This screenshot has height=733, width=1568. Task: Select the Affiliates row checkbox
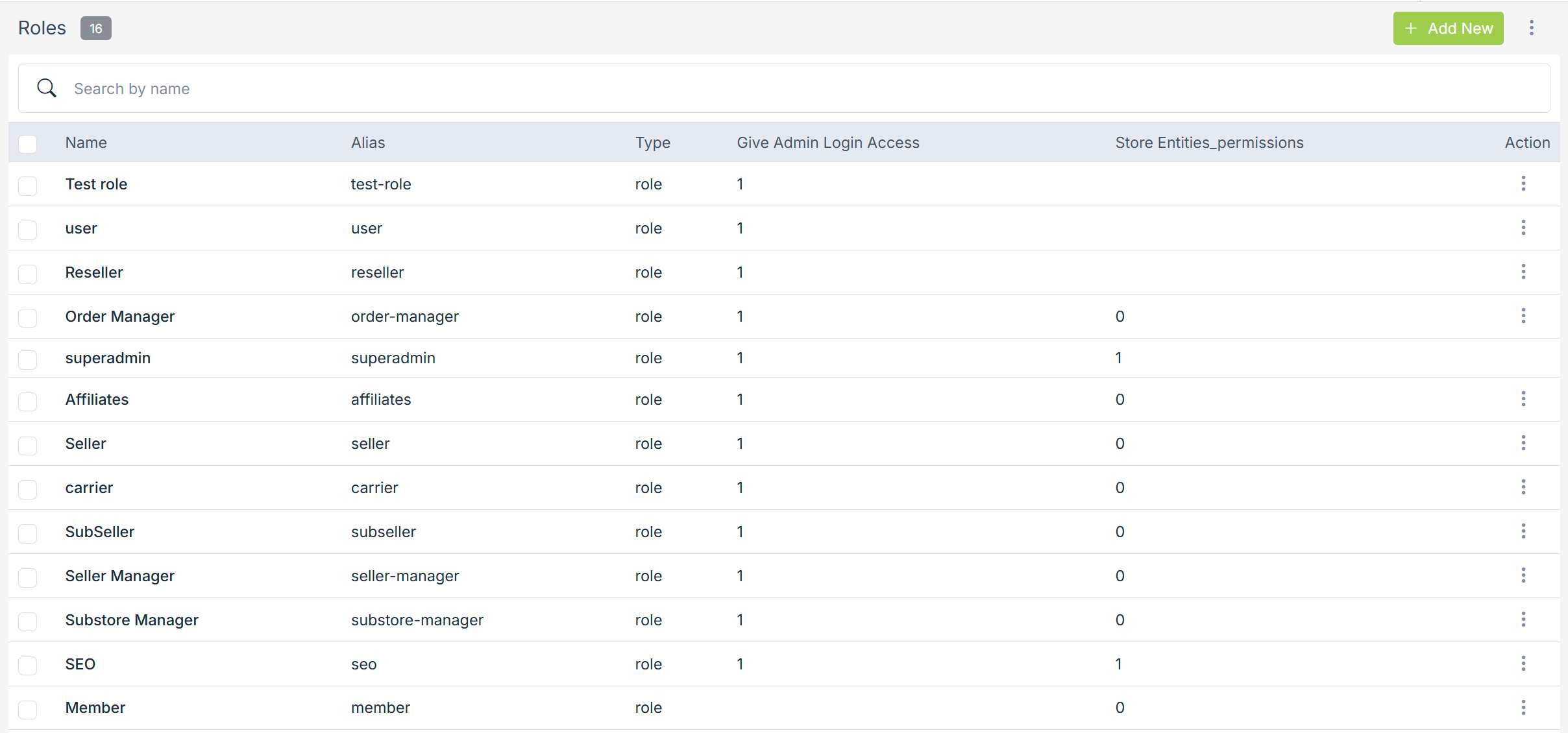coord(28,401)
